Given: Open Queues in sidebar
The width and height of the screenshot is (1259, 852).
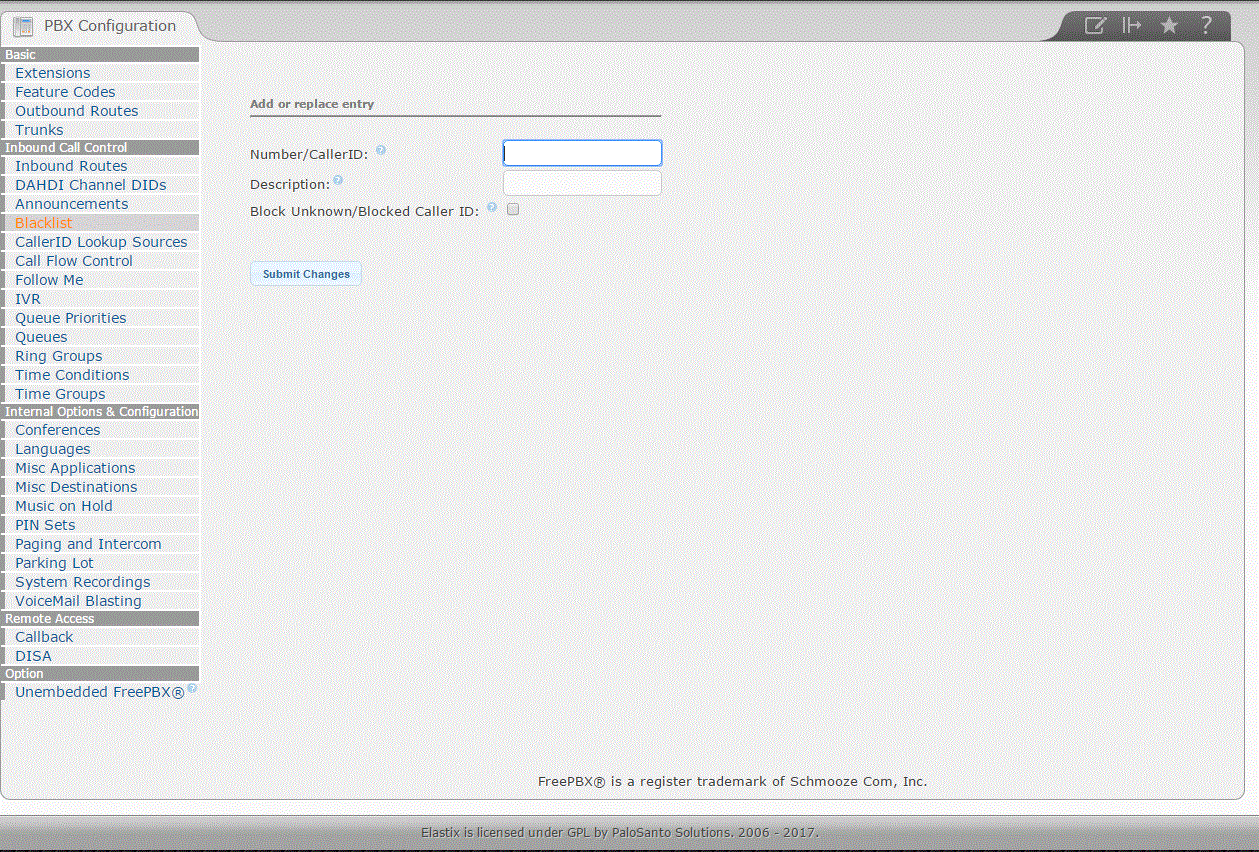Looking at the screenshot, I should click(41, 337).
